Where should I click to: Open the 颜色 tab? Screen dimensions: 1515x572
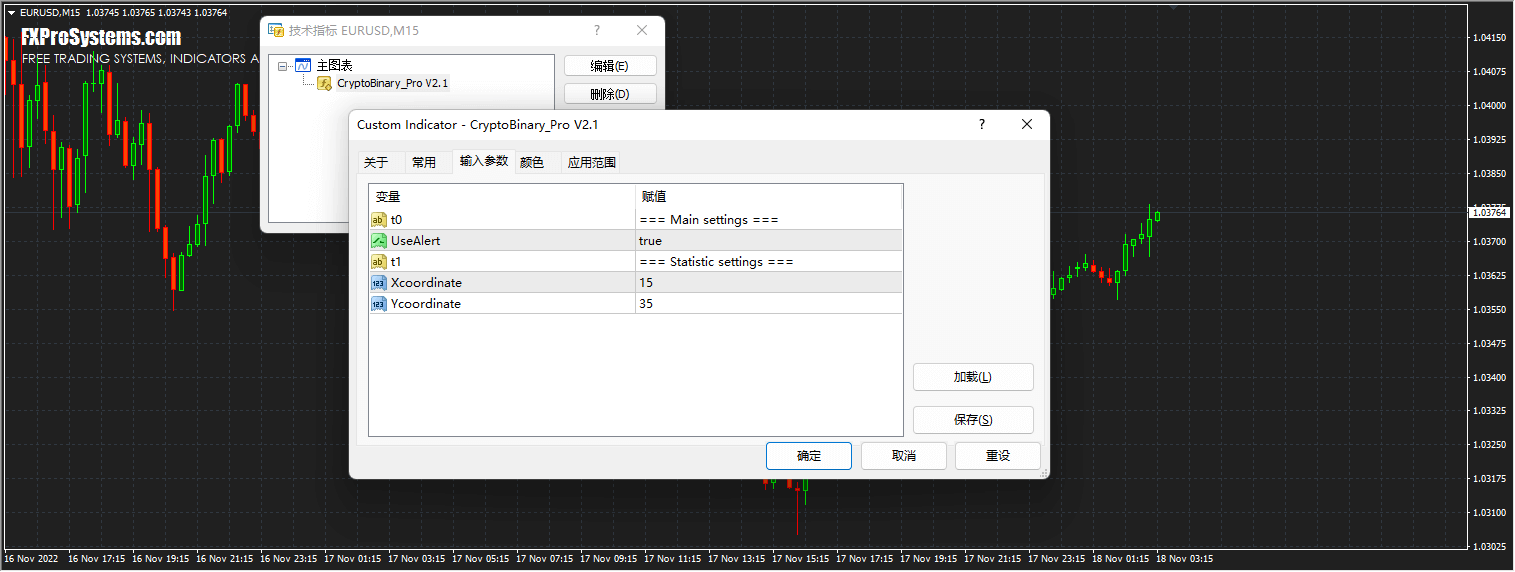(532, 162)
